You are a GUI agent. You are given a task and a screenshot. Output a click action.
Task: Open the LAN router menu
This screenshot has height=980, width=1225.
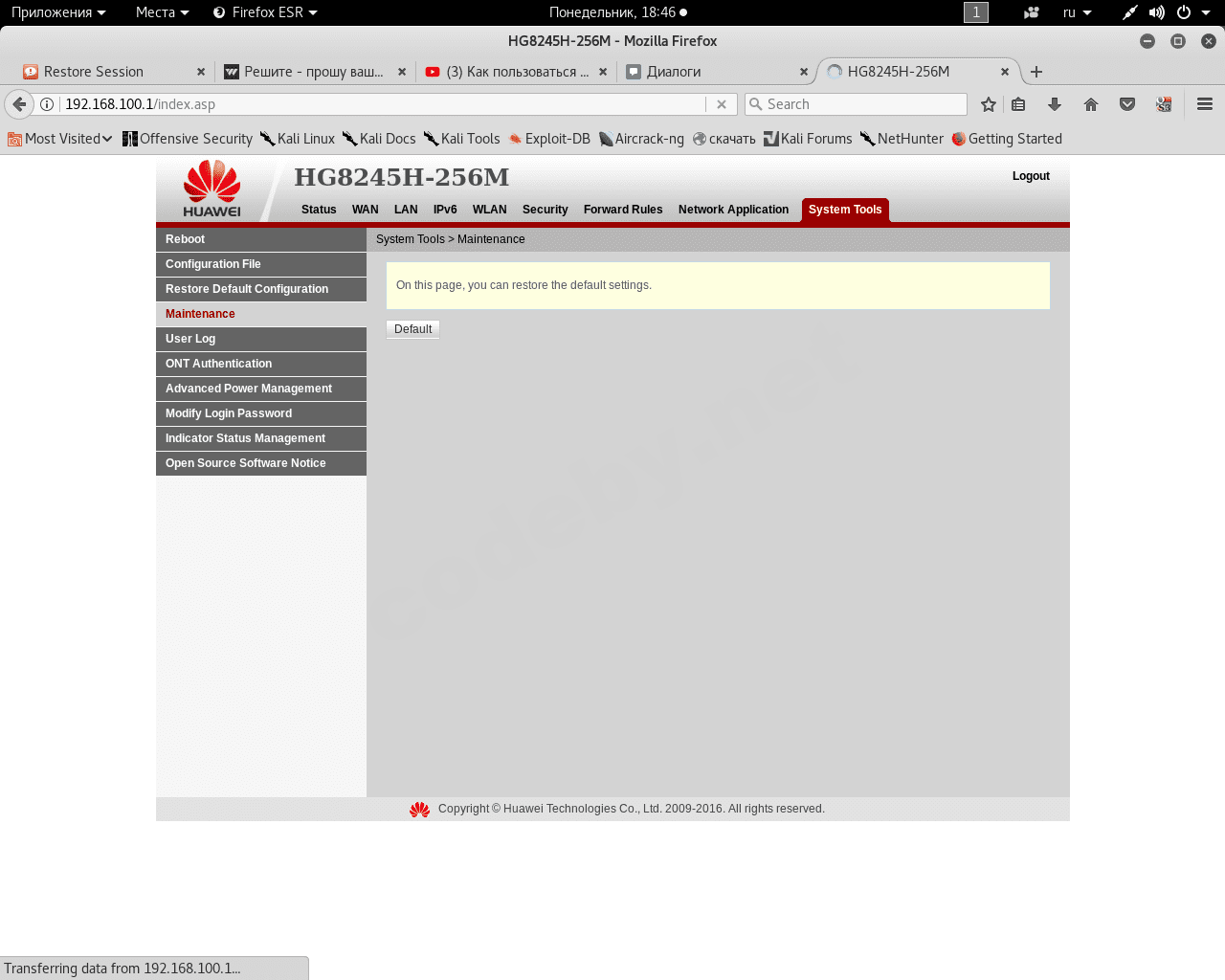[406, 210]
